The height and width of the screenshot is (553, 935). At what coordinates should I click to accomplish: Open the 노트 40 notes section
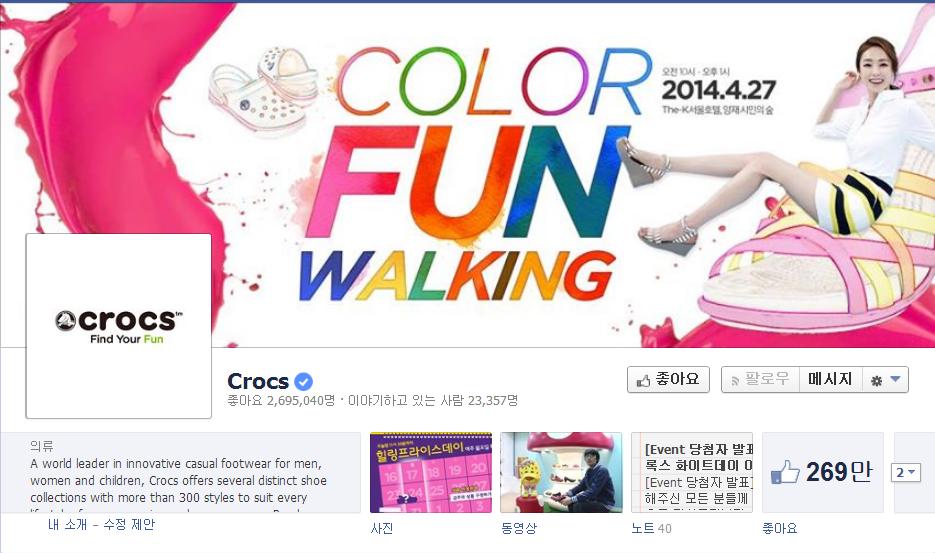tap(651, 529)
